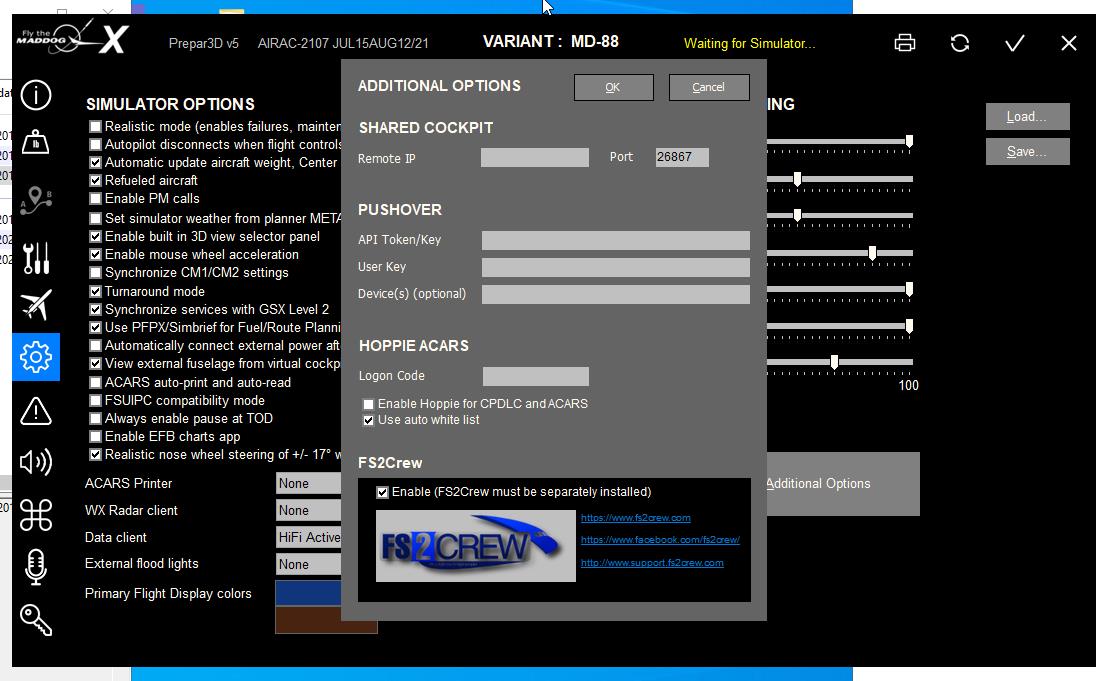Click OK in Additional Options dialog

(613, 87)
